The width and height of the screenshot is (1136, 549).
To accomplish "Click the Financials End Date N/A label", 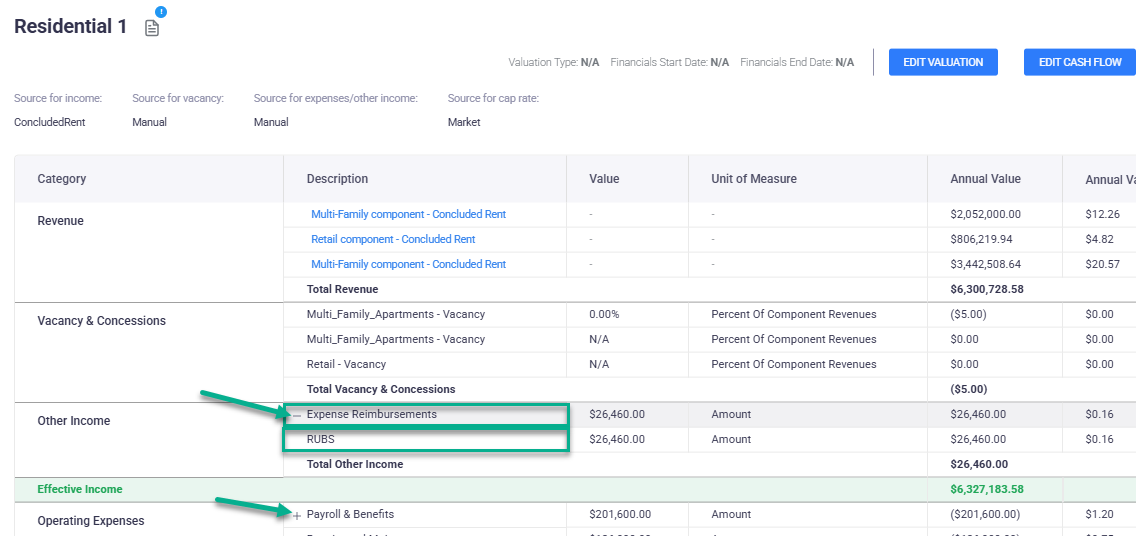I will [797, 62].
